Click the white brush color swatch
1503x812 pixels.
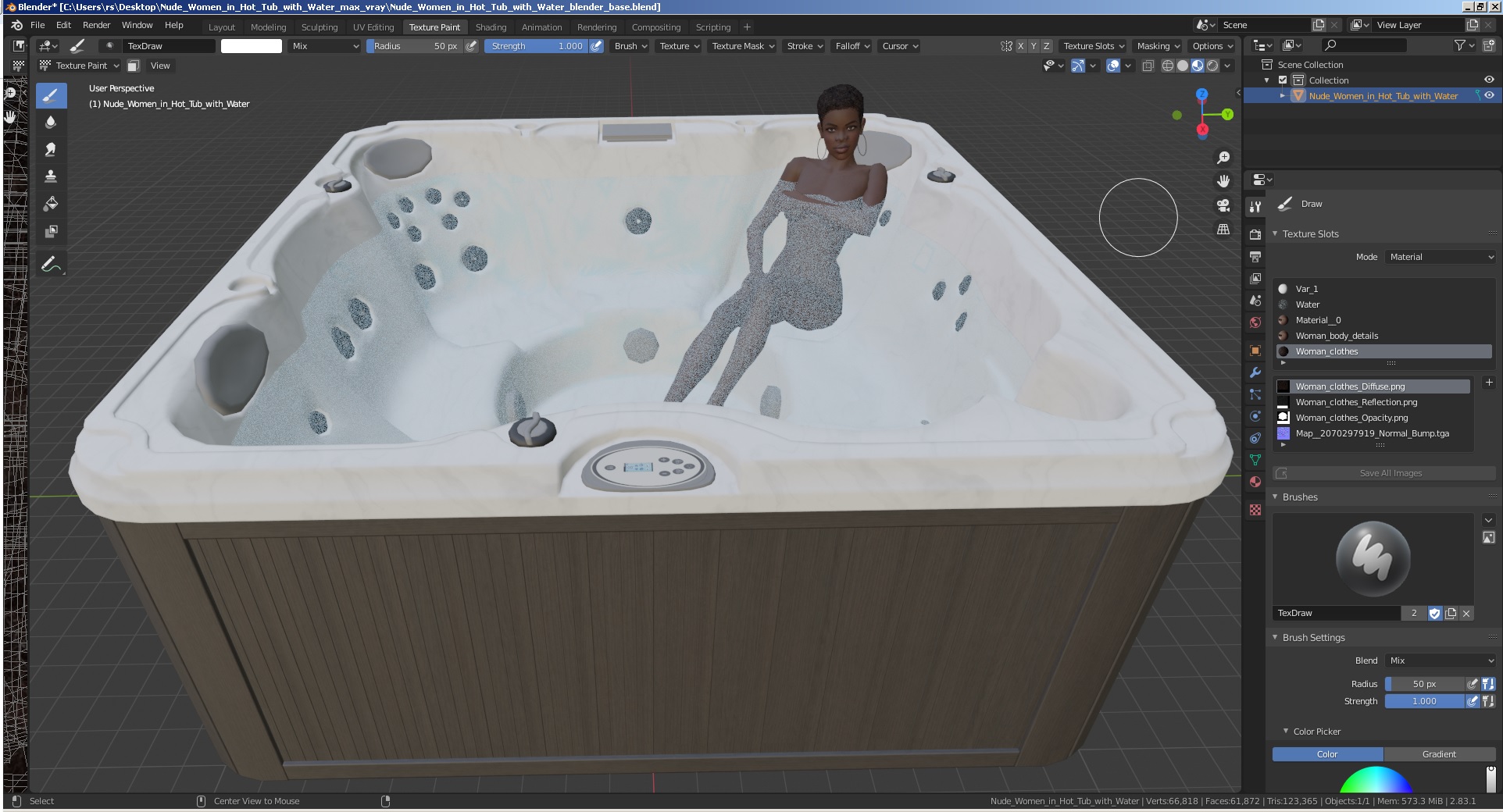(252, 46)
